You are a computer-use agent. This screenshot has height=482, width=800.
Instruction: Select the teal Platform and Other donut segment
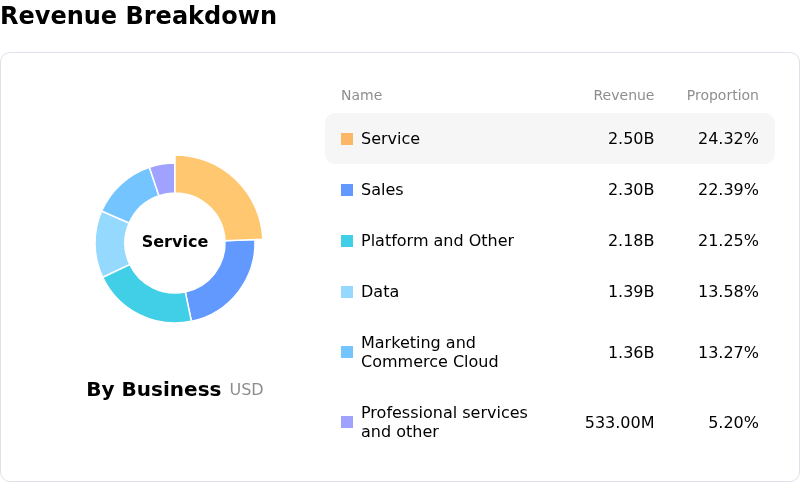147,297
